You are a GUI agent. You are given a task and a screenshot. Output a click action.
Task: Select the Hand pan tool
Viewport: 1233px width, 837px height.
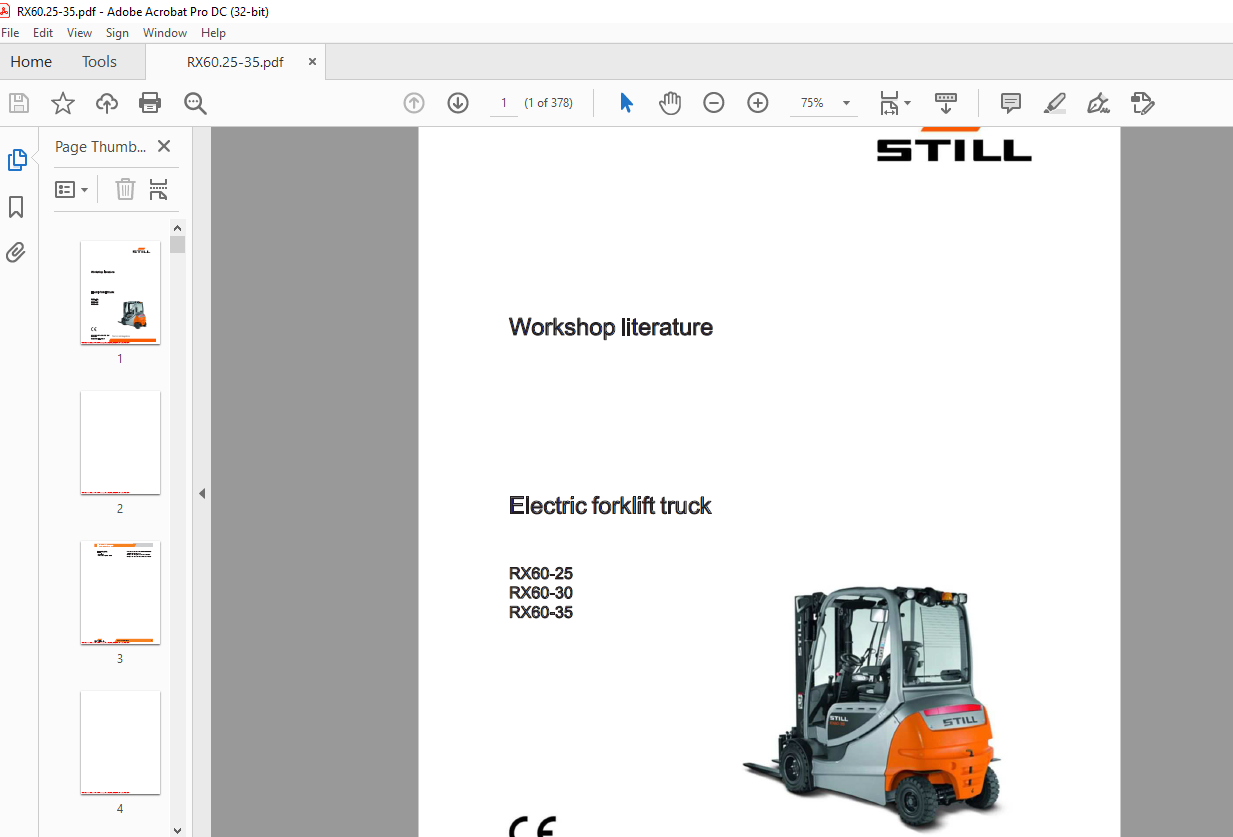coord(670,103)
